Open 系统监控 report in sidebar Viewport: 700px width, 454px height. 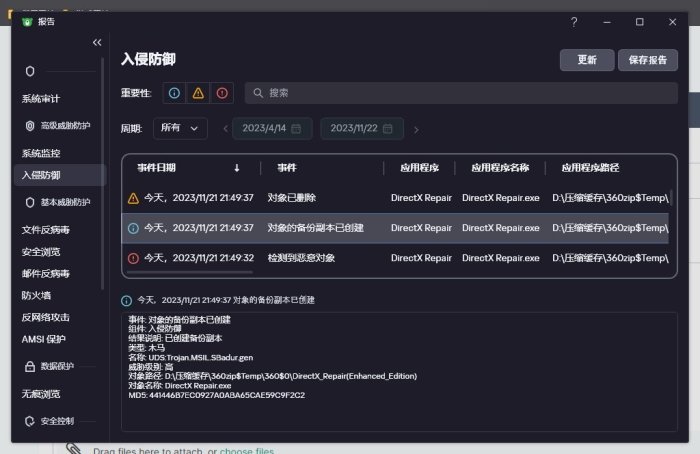[41, 153]
